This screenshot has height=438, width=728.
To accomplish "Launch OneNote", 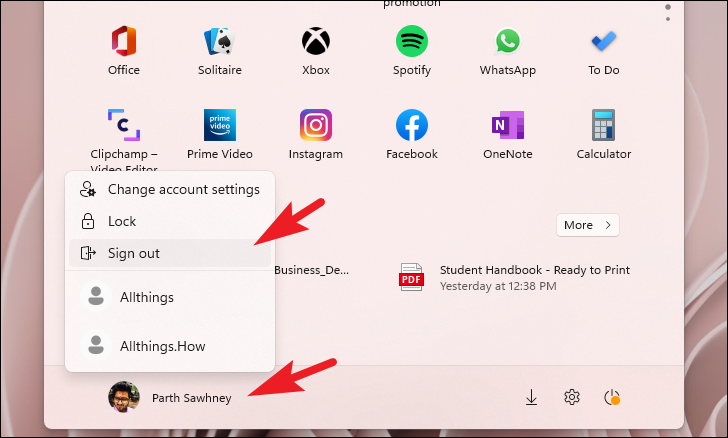I will (x=507, y=134).
